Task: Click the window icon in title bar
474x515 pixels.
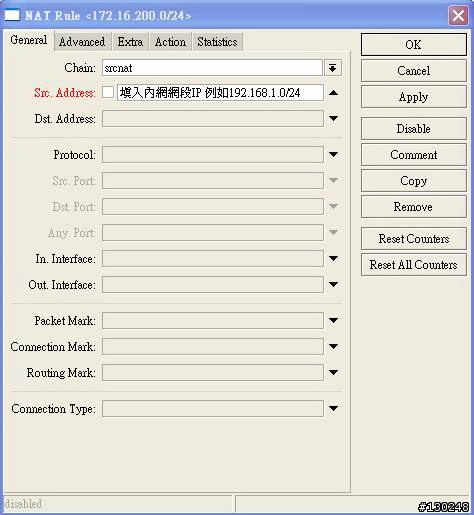Action: [12, 15]
